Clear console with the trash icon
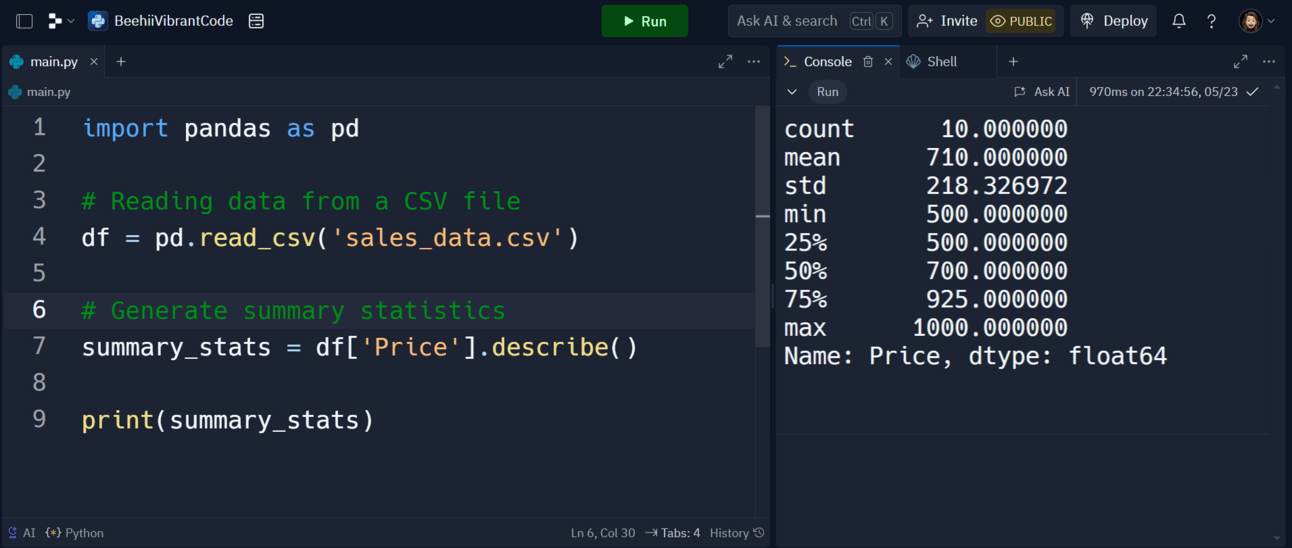The width and height of the screenshot is (1292, 548). point(868,61)
